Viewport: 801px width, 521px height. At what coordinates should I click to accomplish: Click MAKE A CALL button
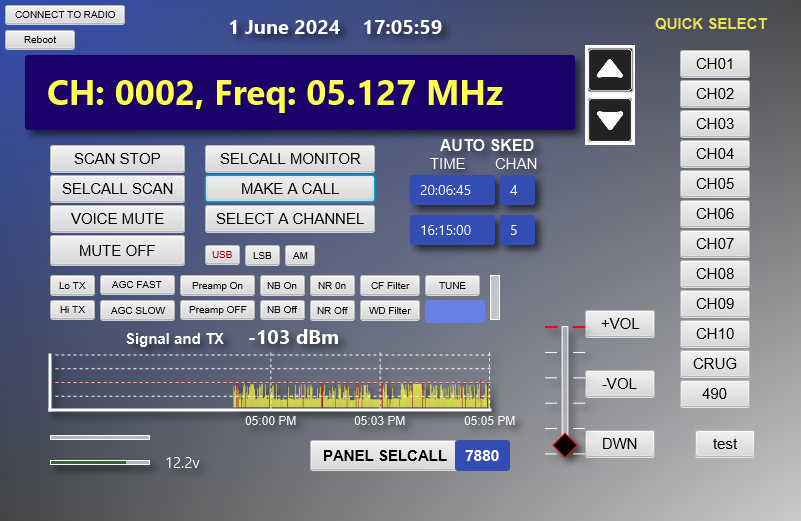coord(290,189)
